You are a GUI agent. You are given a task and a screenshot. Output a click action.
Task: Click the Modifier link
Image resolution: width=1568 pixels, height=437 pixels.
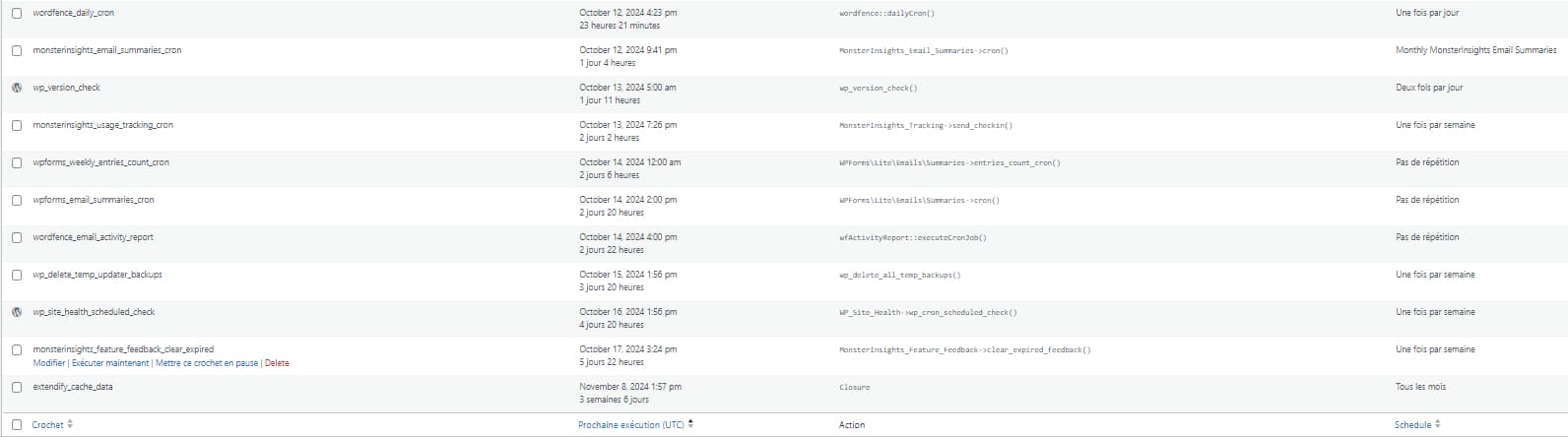(x=48, y=363)
